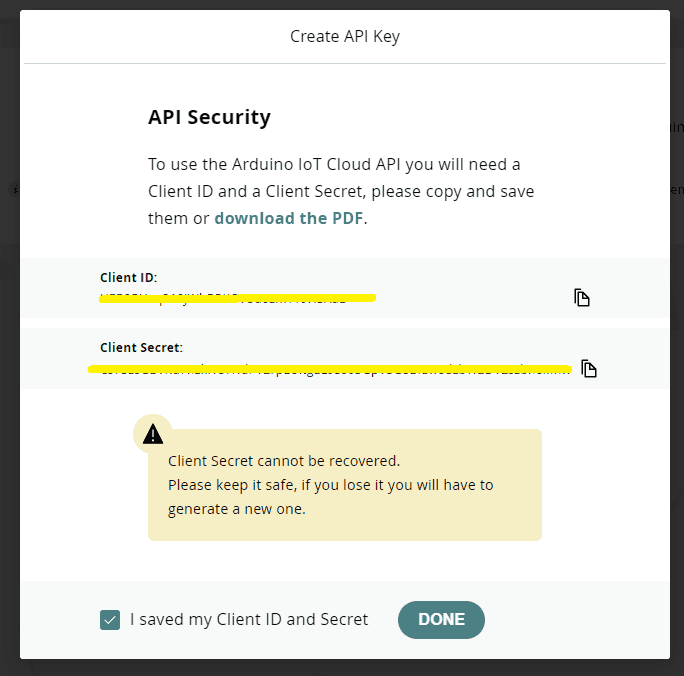Click the highlighted Client ID value

(x=237, y=297)
